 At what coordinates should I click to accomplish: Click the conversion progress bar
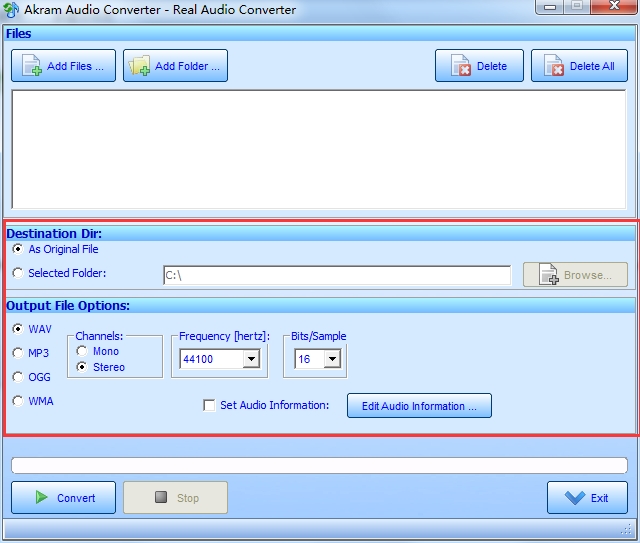tap(319, 465)
